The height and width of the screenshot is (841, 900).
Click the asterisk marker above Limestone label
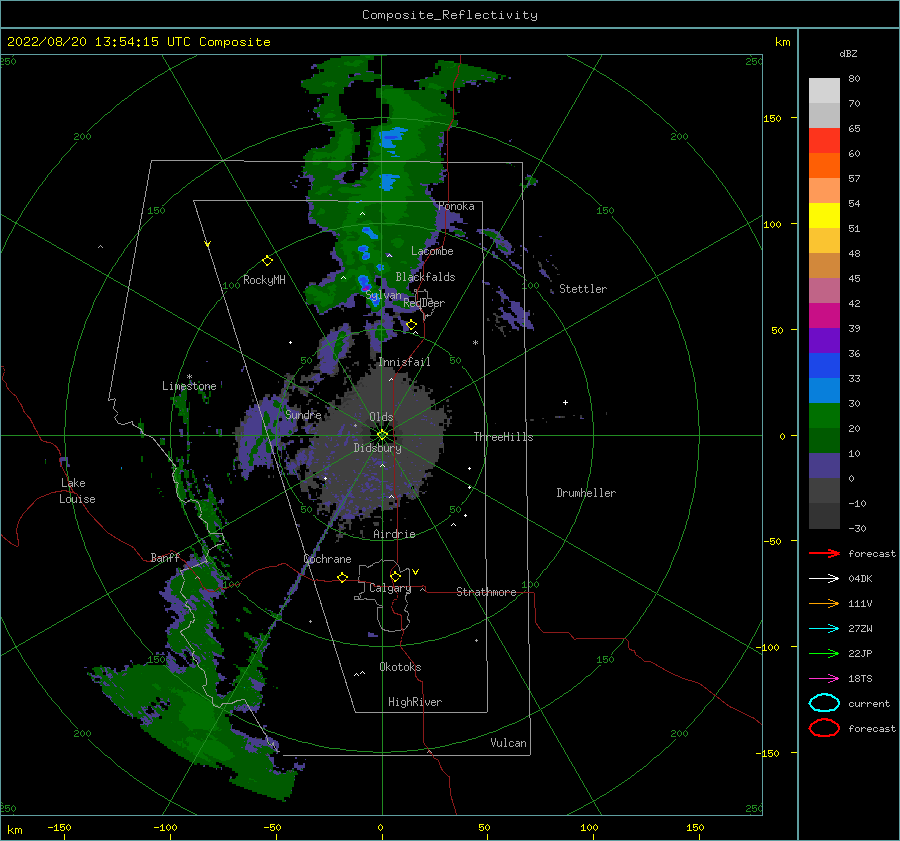click(x=189, y=377)
